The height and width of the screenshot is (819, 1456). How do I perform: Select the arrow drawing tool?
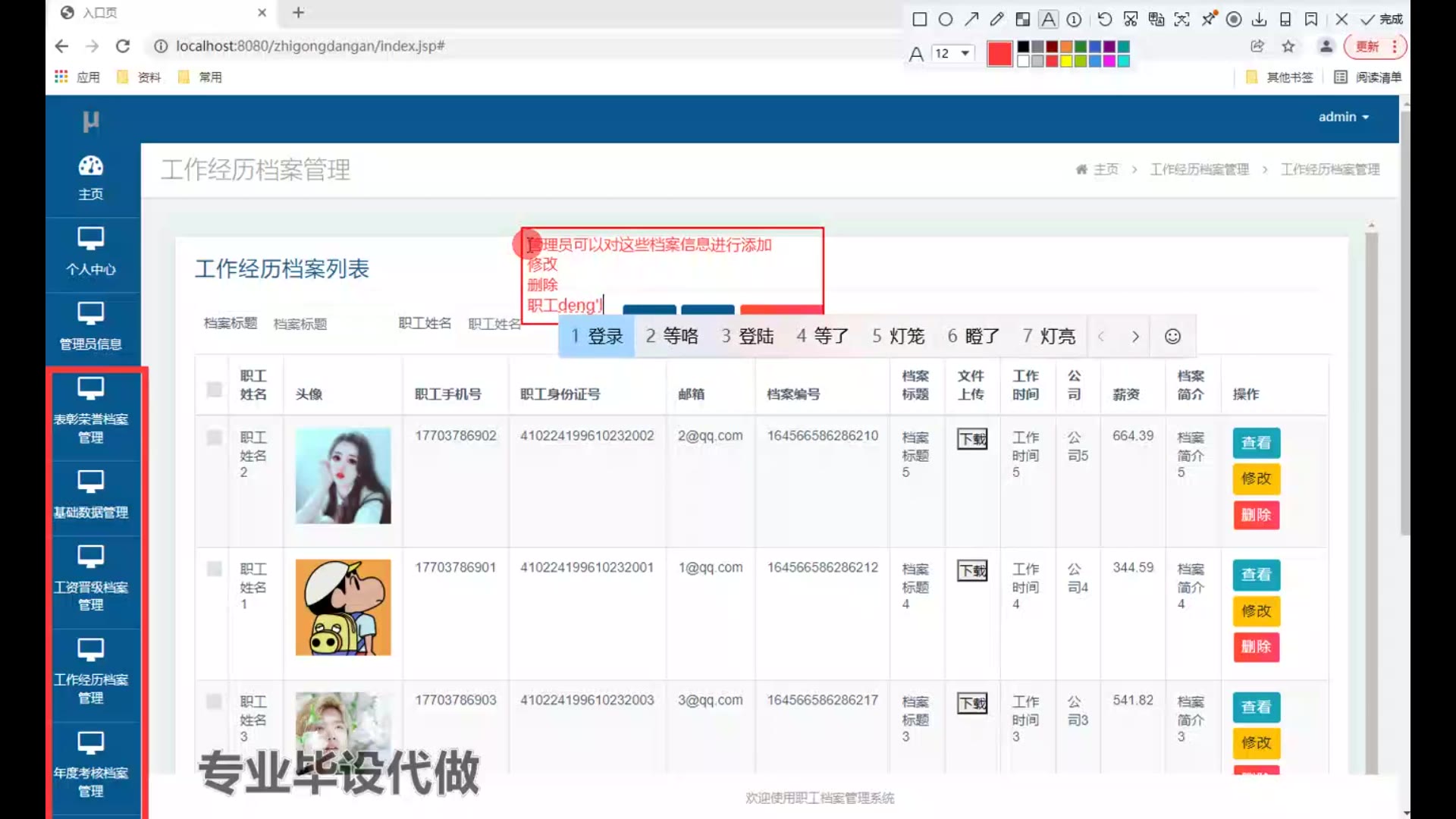(x=971, y=19)
